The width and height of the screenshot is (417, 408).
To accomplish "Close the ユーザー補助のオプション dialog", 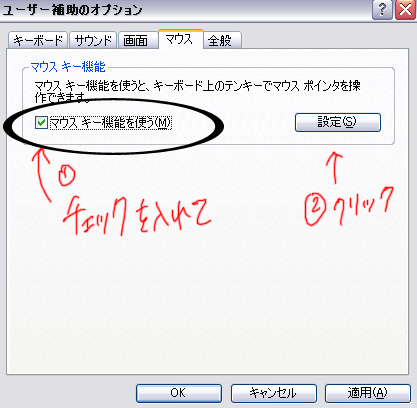I will [x=405, y=10].
